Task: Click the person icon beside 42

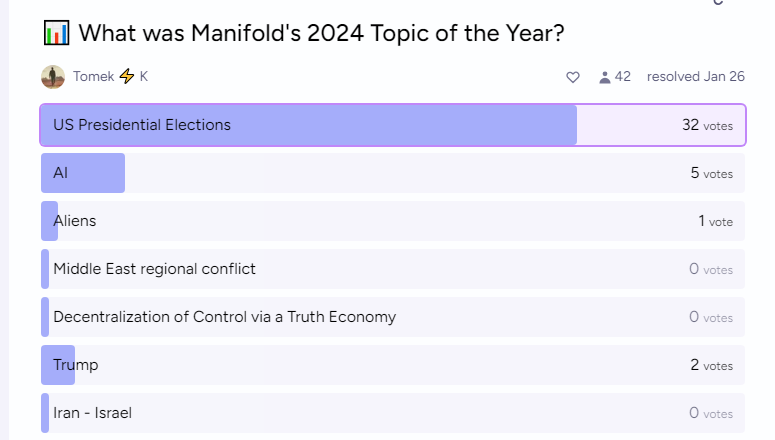Action: (x=604, y=77)
